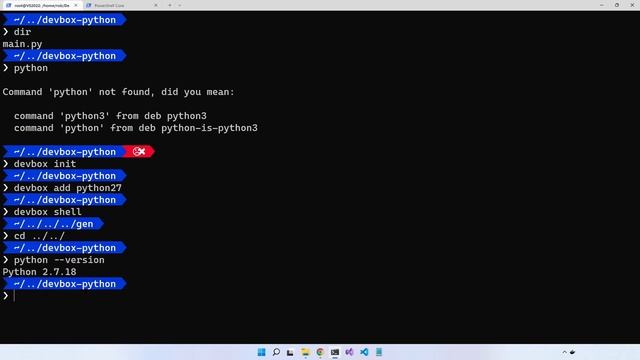Click "Command 'python' not found" message
Screen dimensions: 640x360
(x=118, y=92)
